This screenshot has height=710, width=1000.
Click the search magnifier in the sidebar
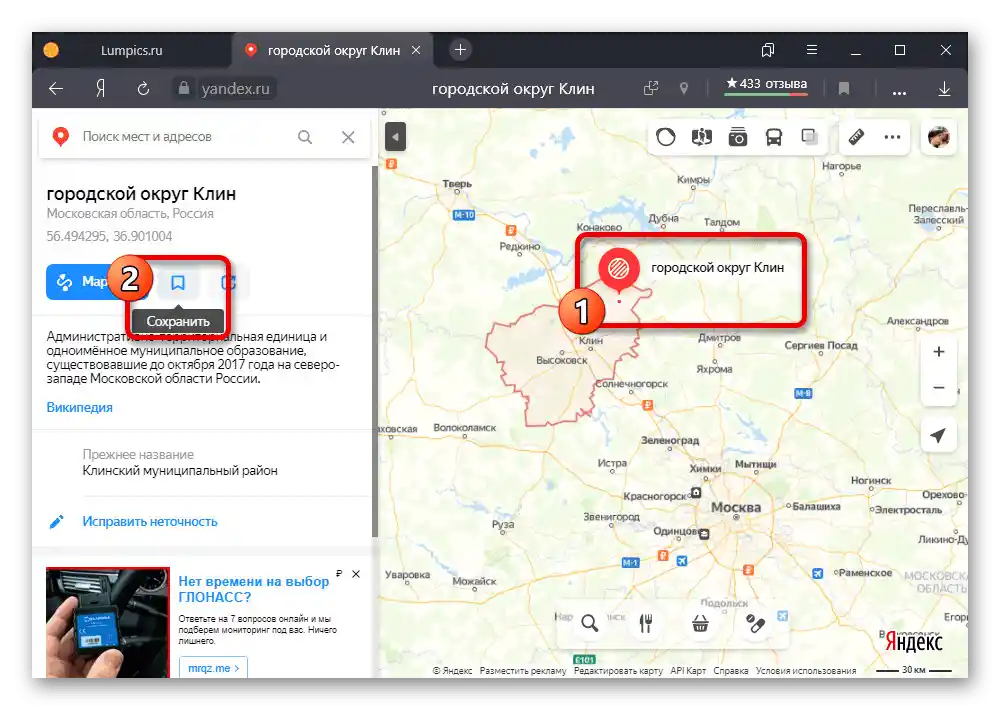tap(305, 137)
